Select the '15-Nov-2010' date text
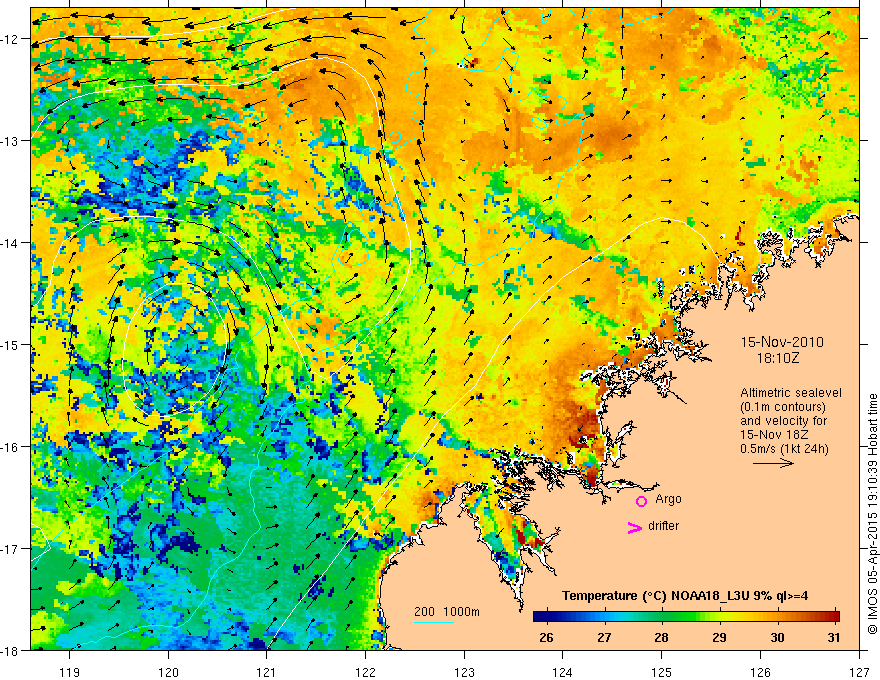This screenshot has height=680, width=880. [x=782, y=342]
